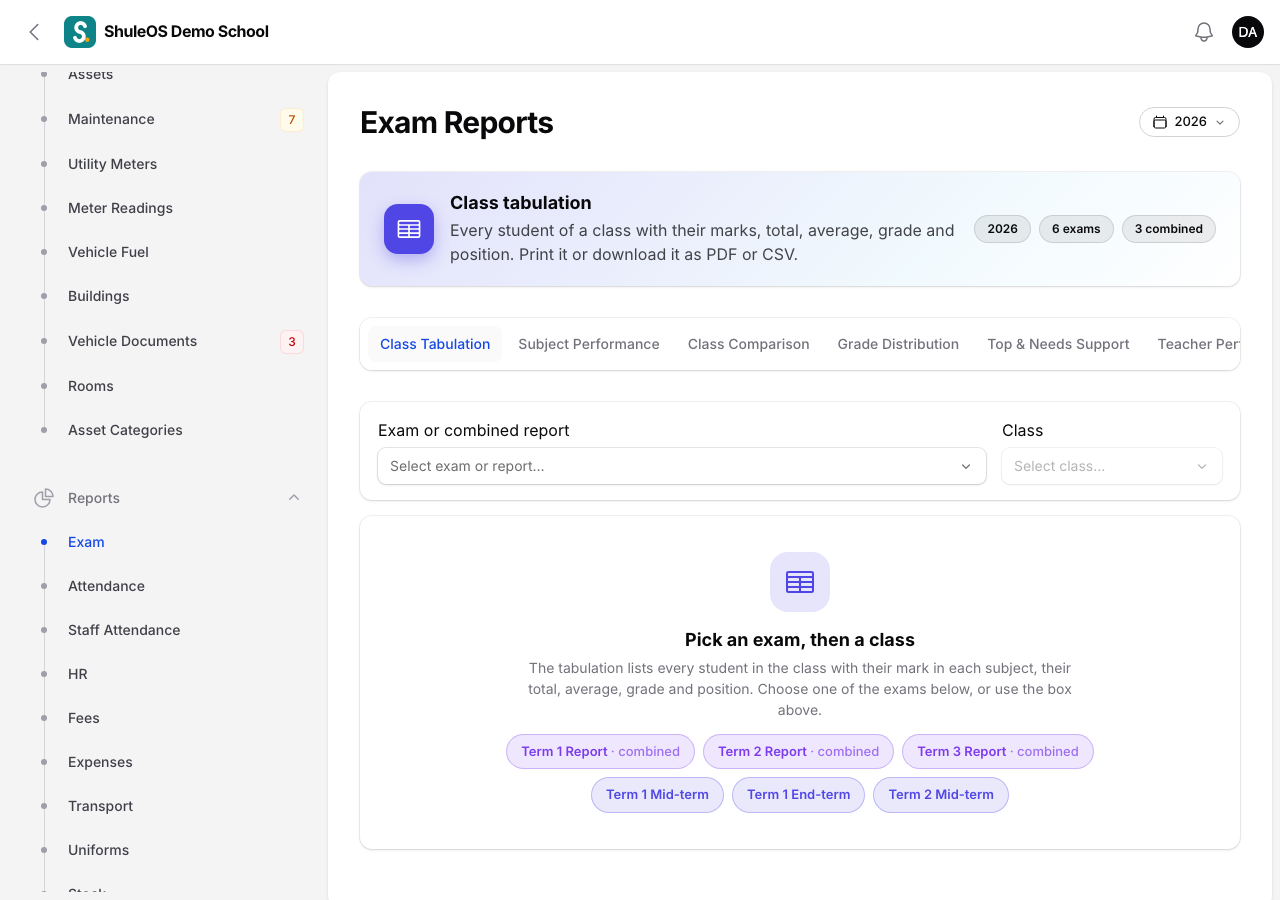Choose the Term 1 Mid-term exam chip
The image size is (1280, 900).
[x=657, y=795]
